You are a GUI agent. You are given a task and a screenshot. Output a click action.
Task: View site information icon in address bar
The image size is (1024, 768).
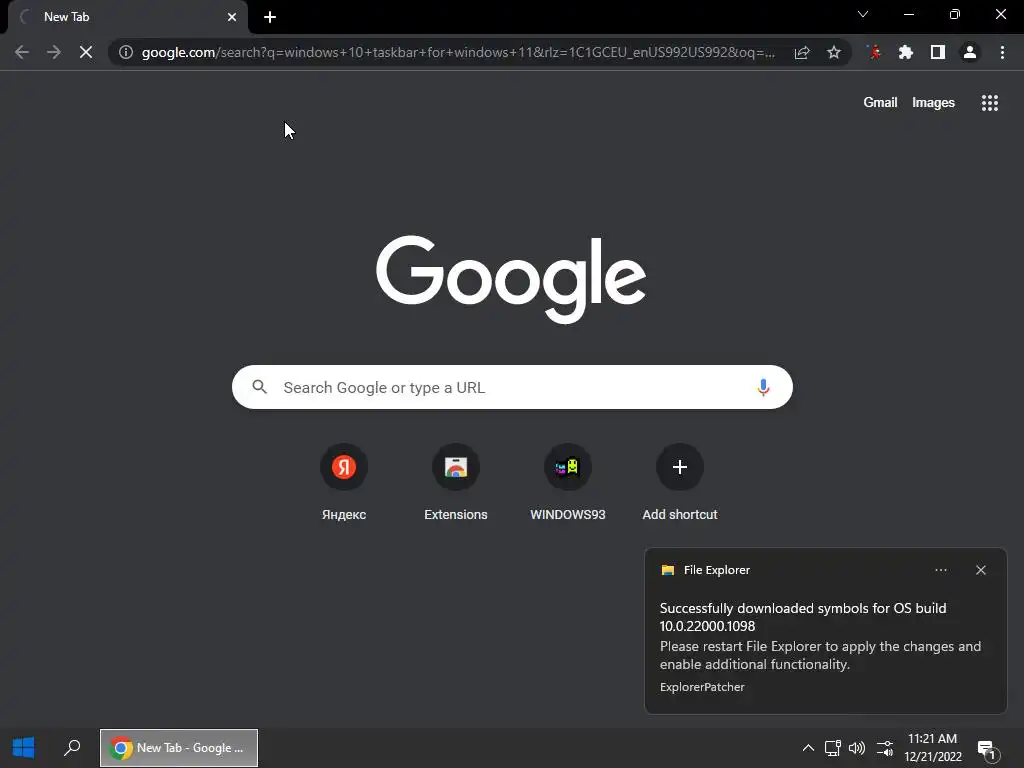point(126,52)
